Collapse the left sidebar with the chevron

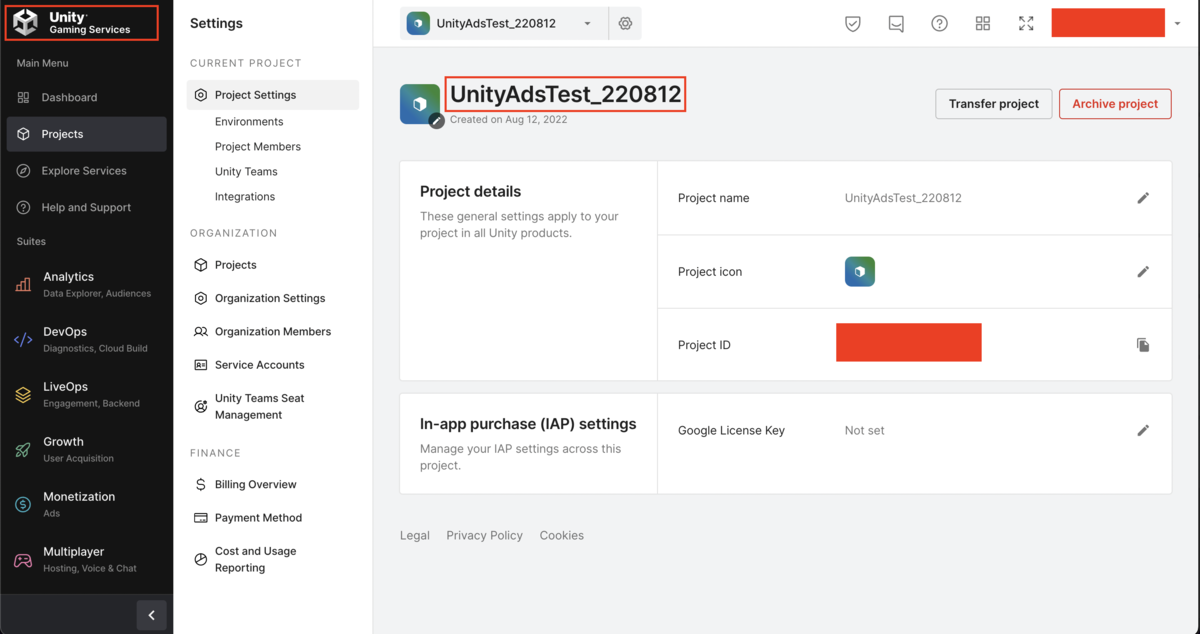coord(151,615)
